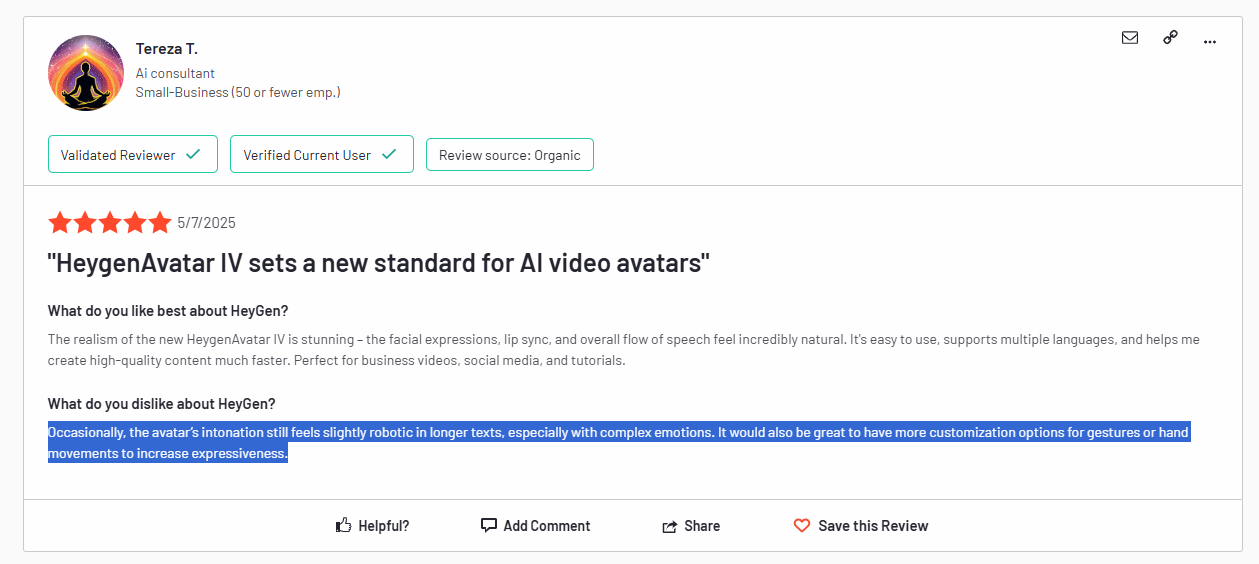
Task: Click the Validated Reviewer checkmark icon
Action: tap(193, 155)
